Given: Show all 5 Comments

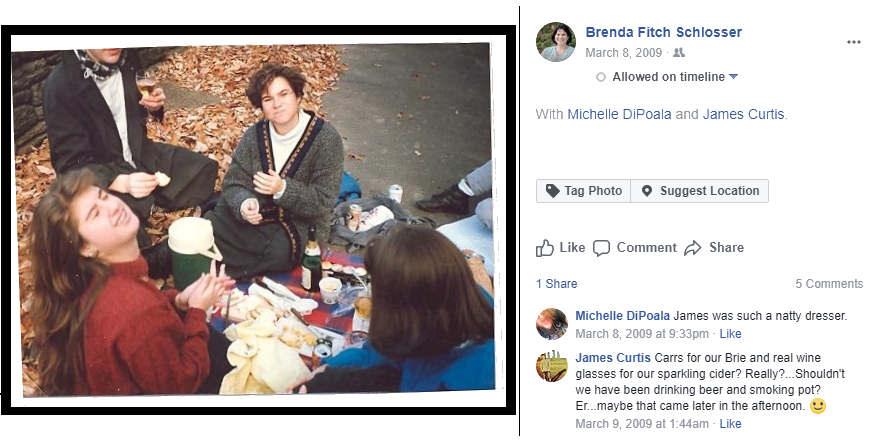Looking at the screenshot, I should tap(829, 284).
